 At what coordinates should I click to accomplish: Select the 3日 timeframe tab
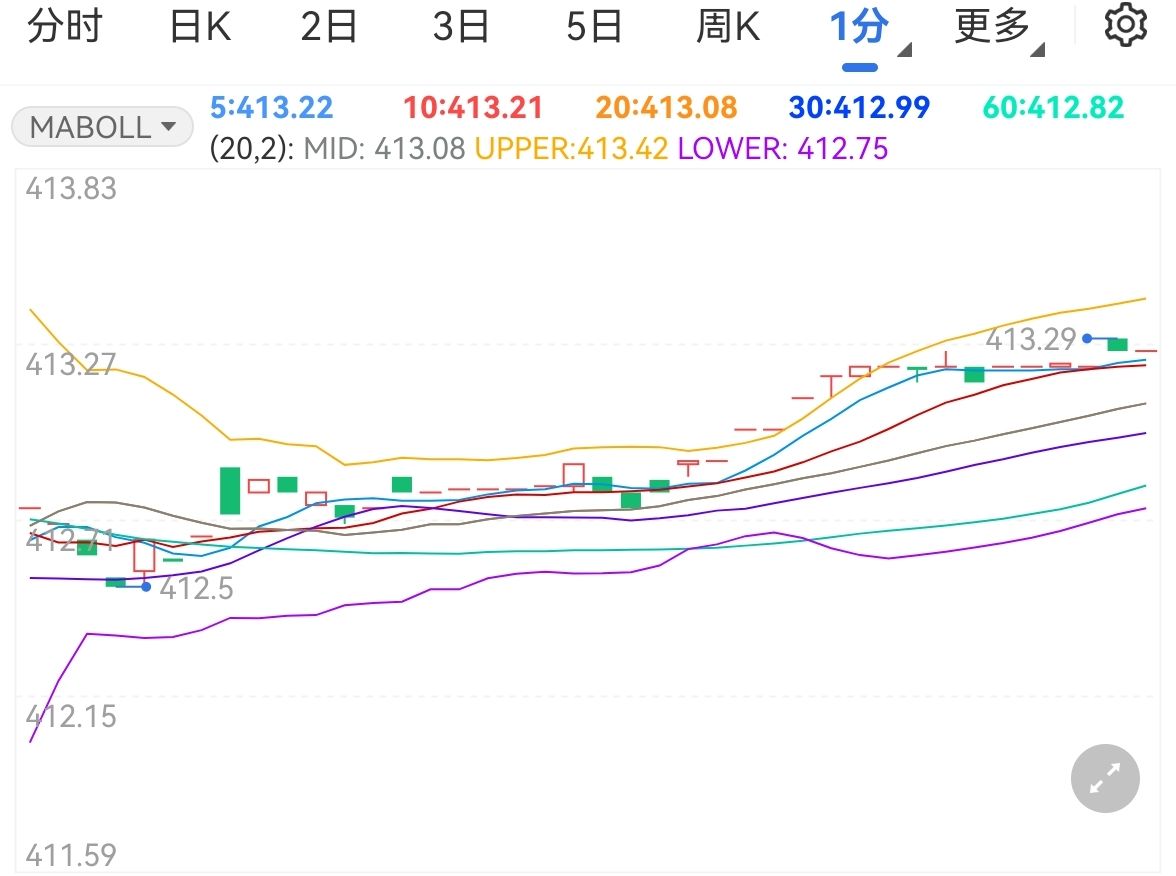pyautogui.click(x=460, y=26)
